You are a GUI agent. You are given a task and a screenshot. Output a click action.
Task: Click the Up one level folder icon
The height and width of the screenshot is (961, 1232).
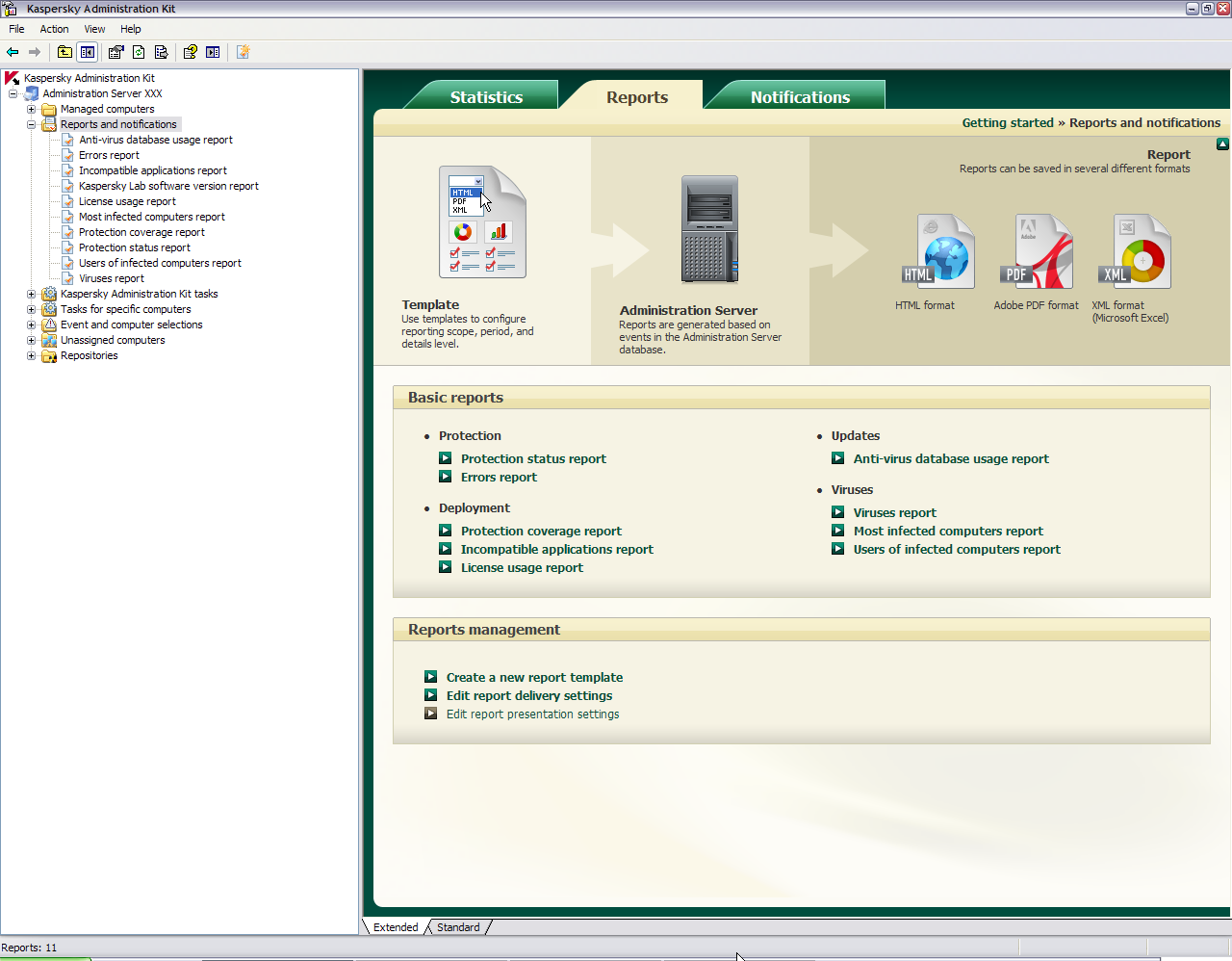[64, 52]
